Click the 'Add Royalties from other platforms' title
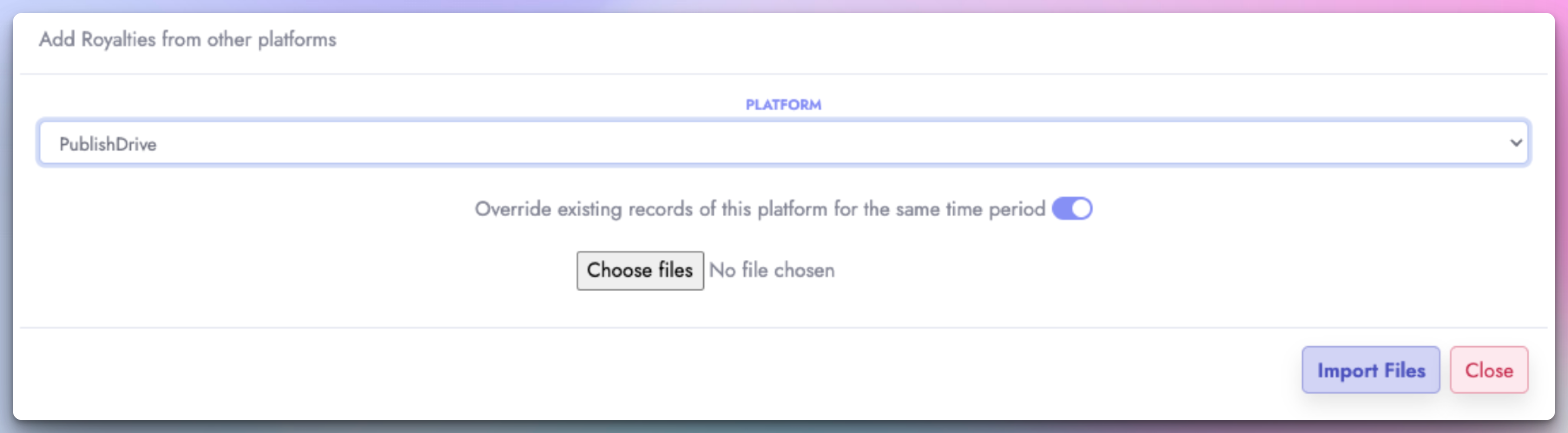This screenshot has height=433, width=1568. 188,39
